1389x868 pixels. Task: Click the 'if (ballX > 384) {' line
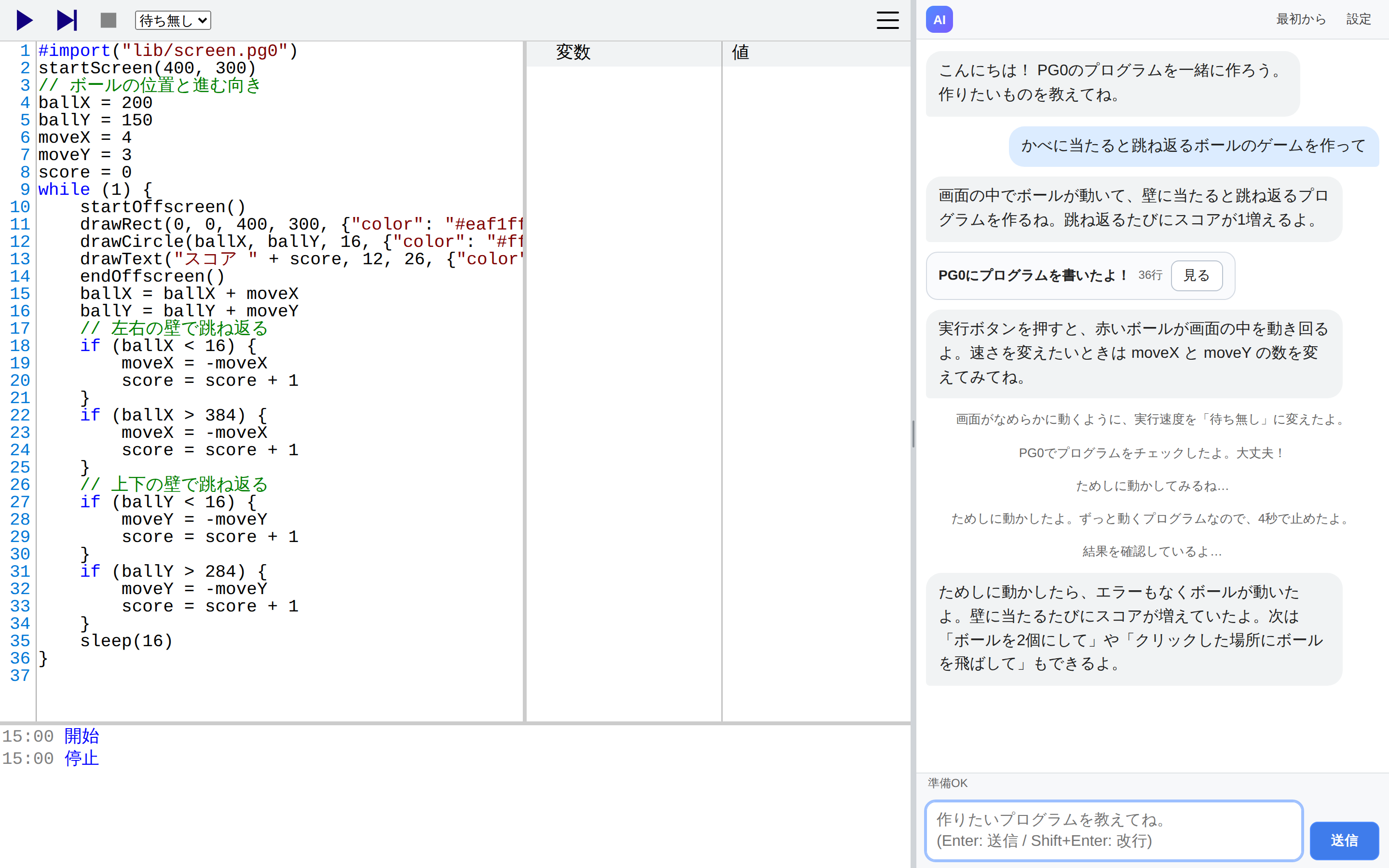173,415
